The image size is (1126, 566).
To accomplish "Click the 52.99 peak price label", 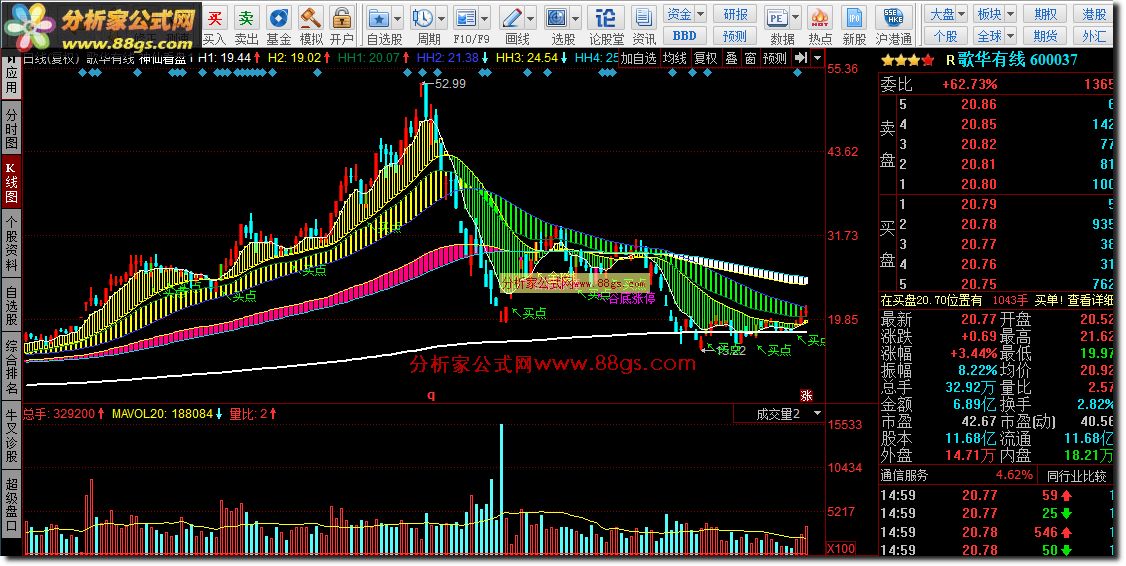I will pyautogui.click(x=450, y=84).
